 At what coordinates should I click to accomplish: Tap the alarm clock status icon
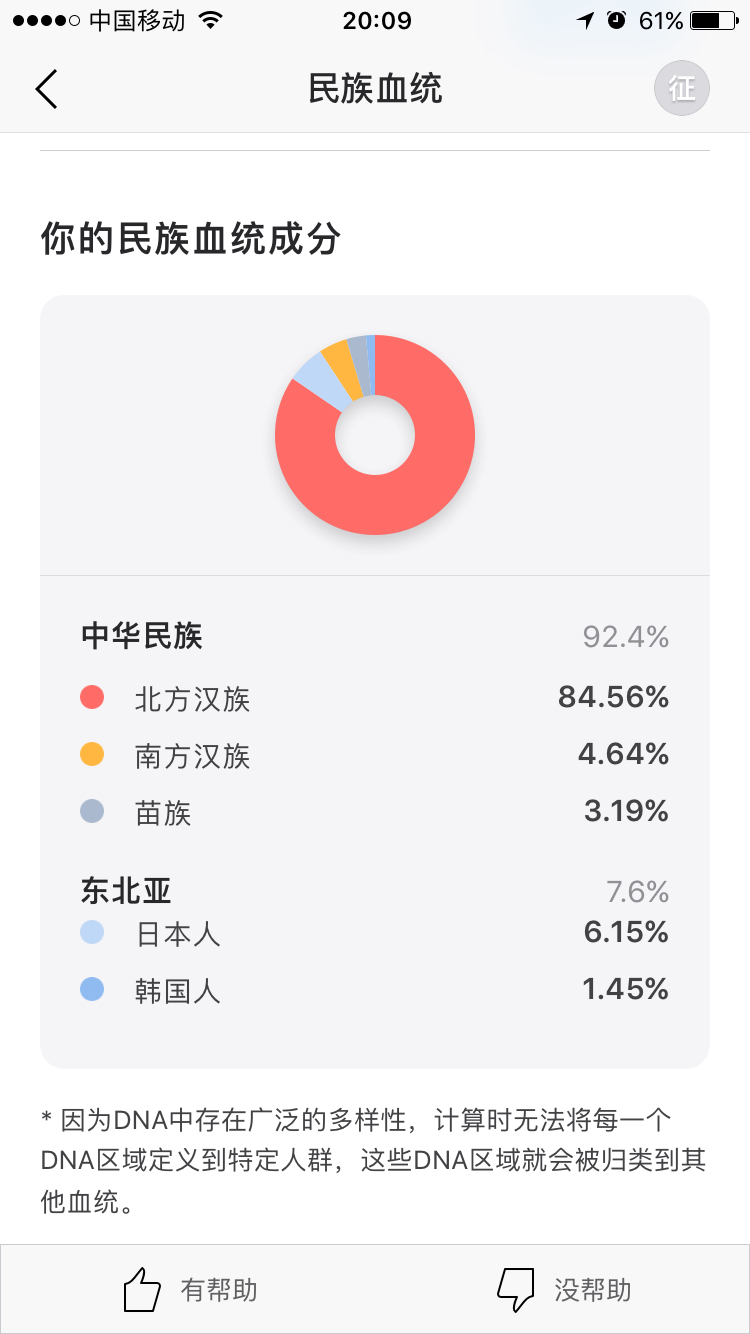click(x=616, y=20)
